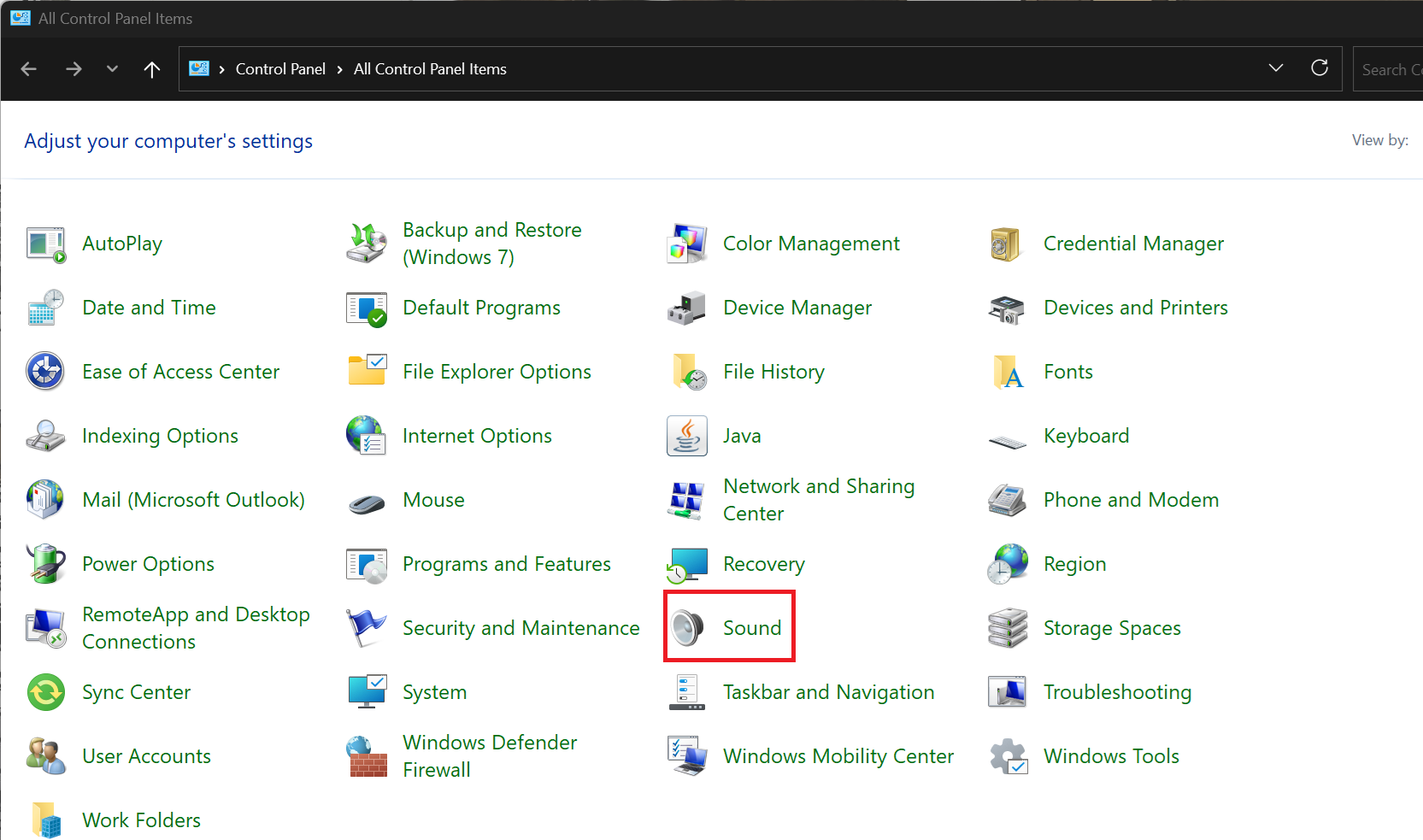Open the Color Management icon

click(687, 244)
